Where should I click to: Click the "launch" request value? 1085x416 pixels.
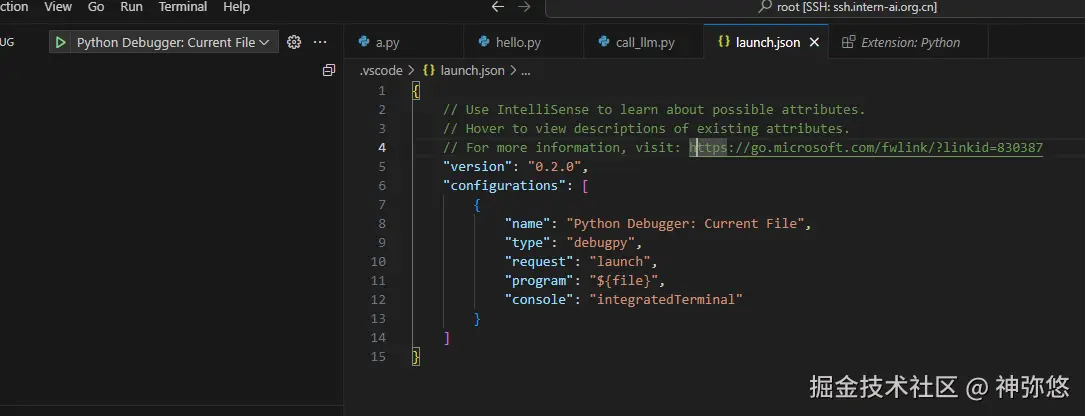pyautogui.click(x=621, y=262)
